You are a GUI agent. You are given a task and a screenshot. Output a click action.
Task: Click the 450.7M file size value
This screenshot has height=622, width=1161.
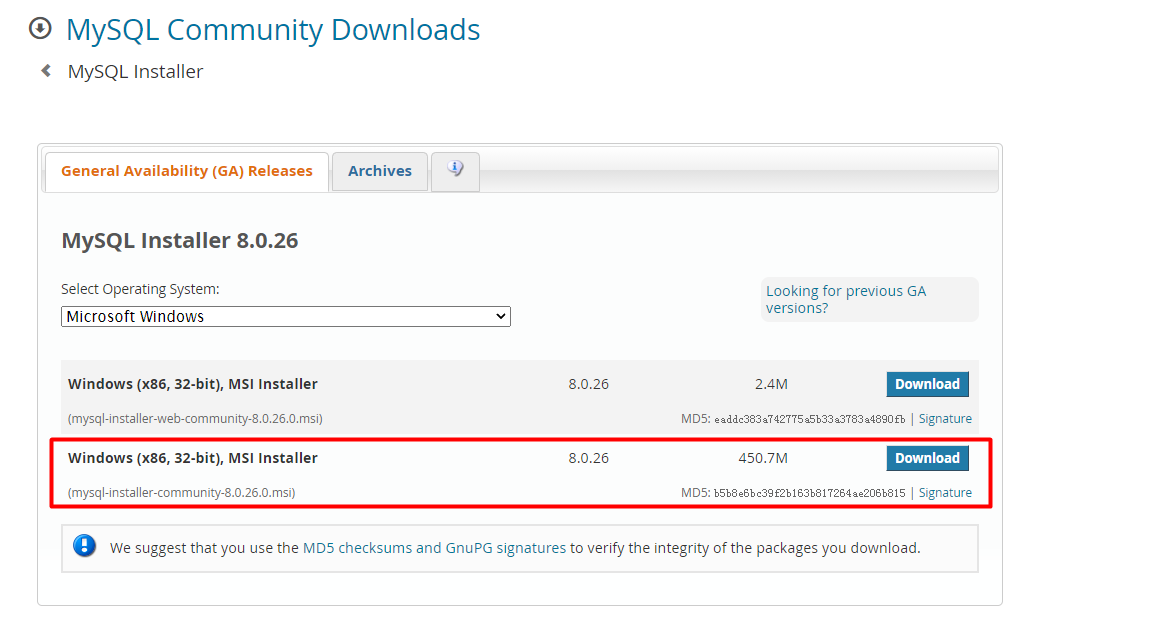[x=763, y=458]
